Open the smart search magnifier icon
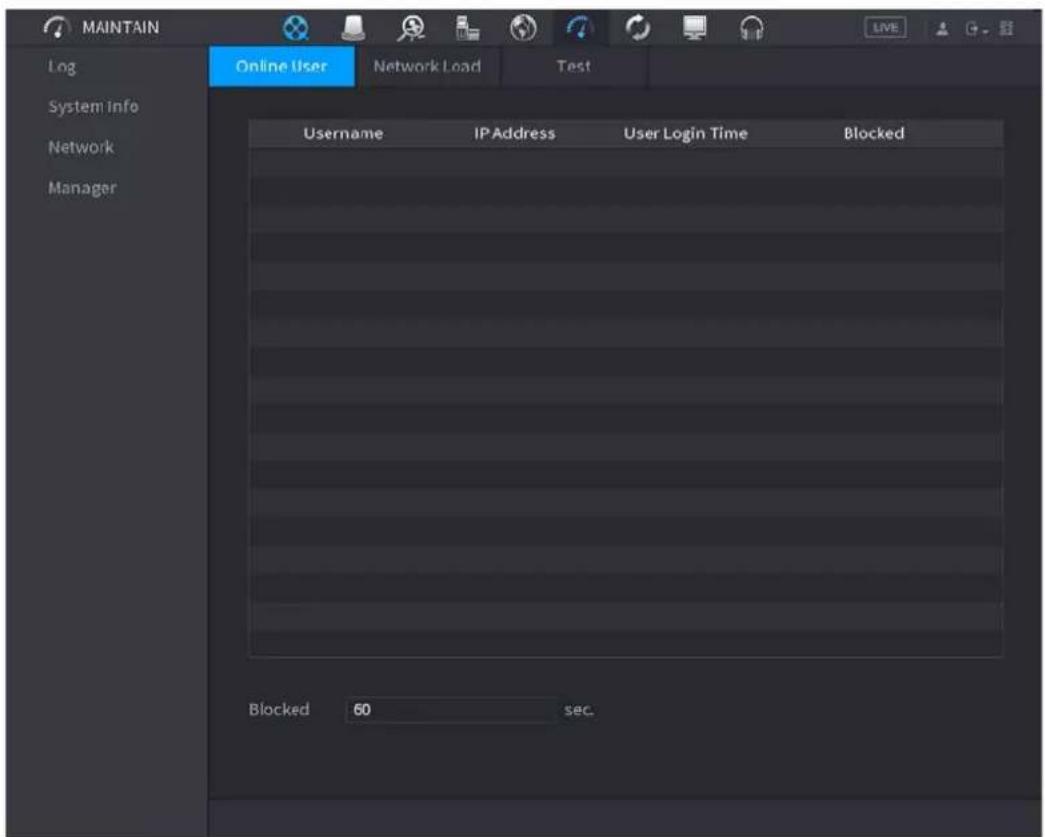Image resolution: width=1045 pixels, height=837 pixels. click(x=411, y=29)
